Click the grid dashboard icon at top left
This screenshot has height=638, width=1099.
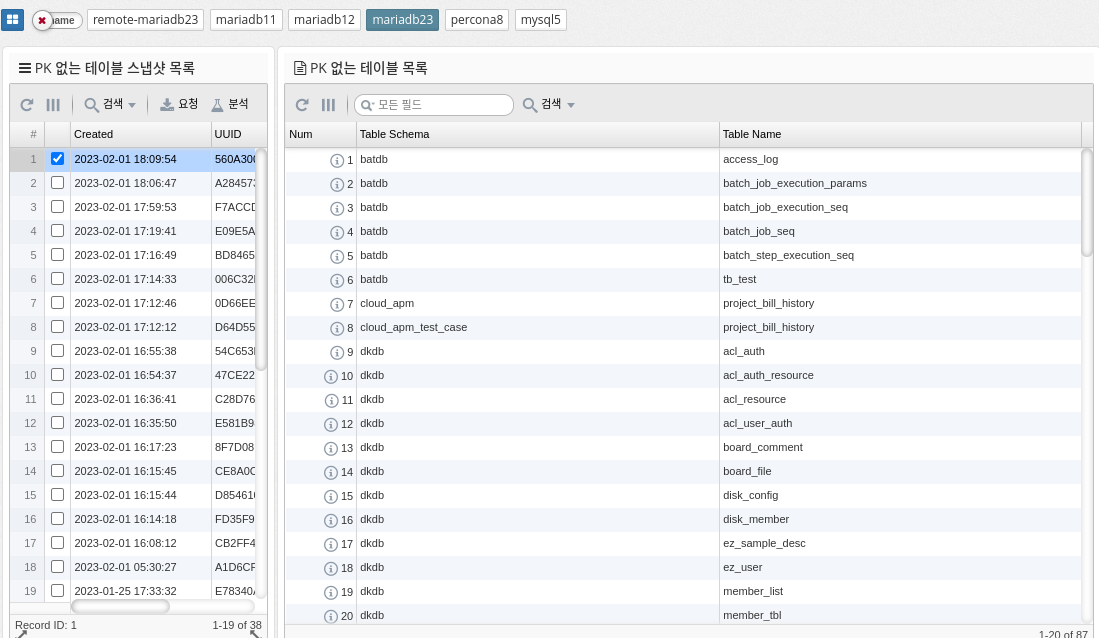coord(14,20)
